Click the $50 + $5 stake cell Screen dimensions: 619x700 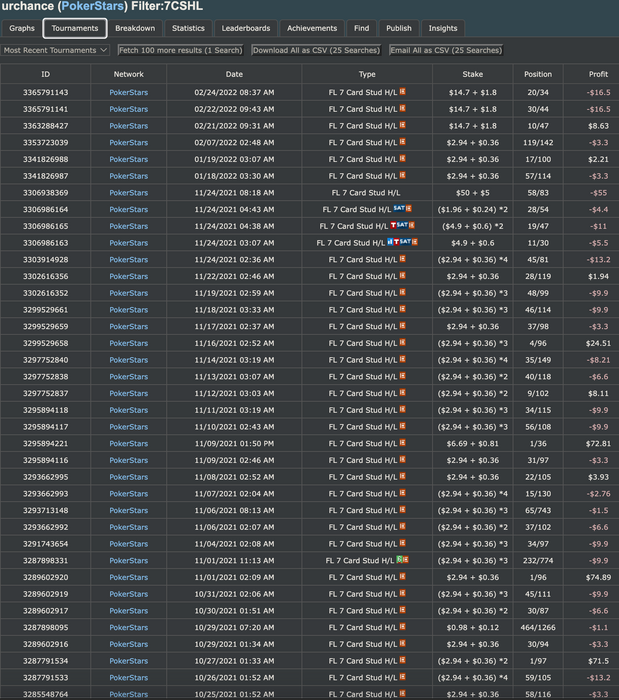pyautogui.click(x=473, y=193)
